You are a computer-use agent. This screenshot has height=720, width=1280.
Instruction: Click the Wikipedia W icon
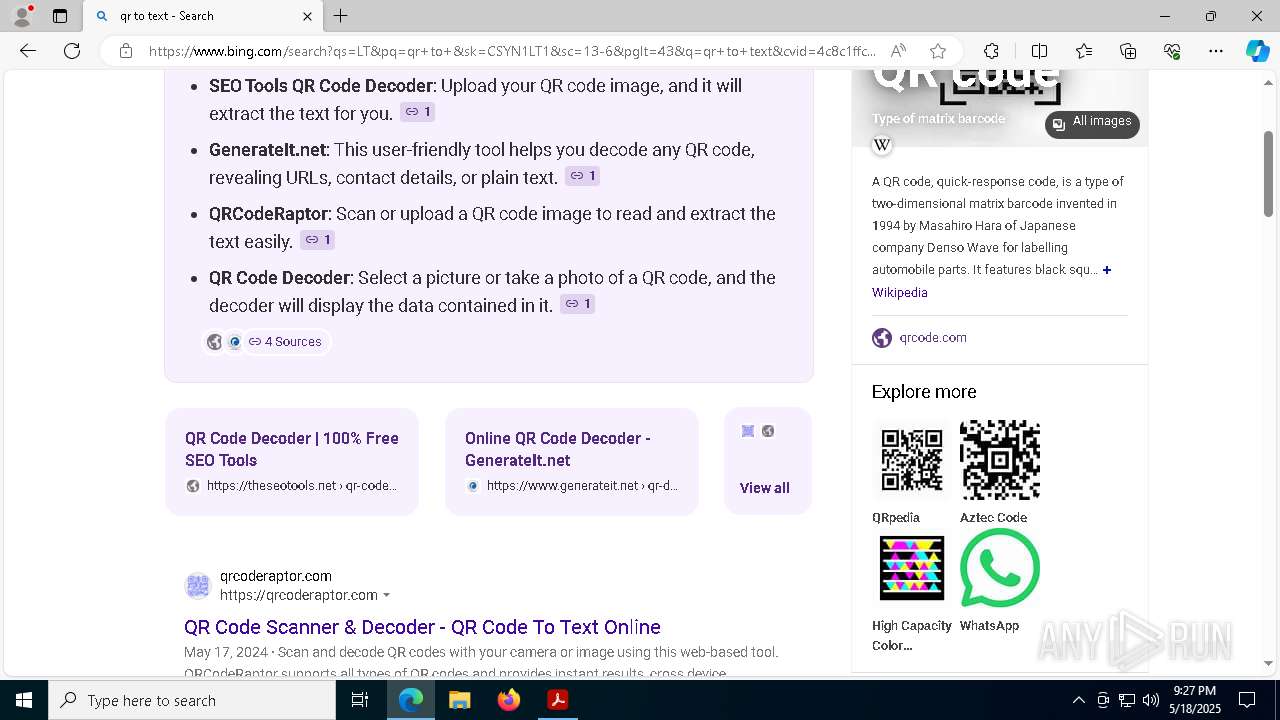coord(882,145)
